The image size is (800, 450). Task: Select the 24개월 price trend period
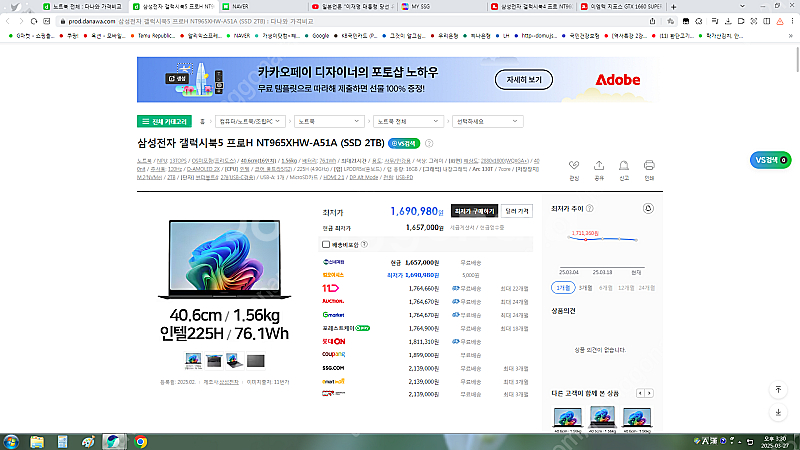tap(646, 288)
